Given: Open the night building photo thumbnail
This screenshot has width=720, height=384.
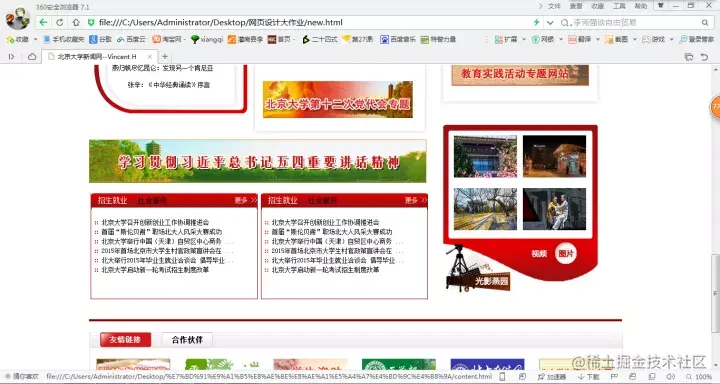Looking at the screenshot, I should 554,156.
